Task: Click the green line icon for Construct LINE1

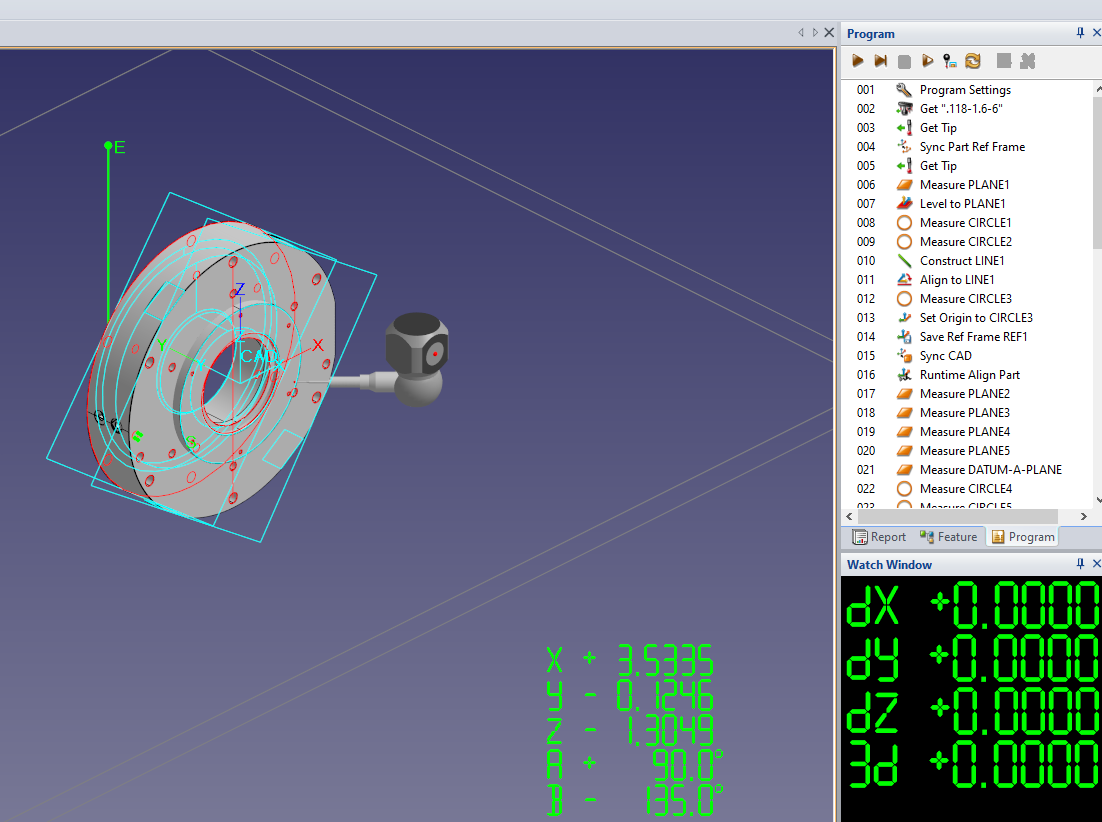Action: [904, 261]
